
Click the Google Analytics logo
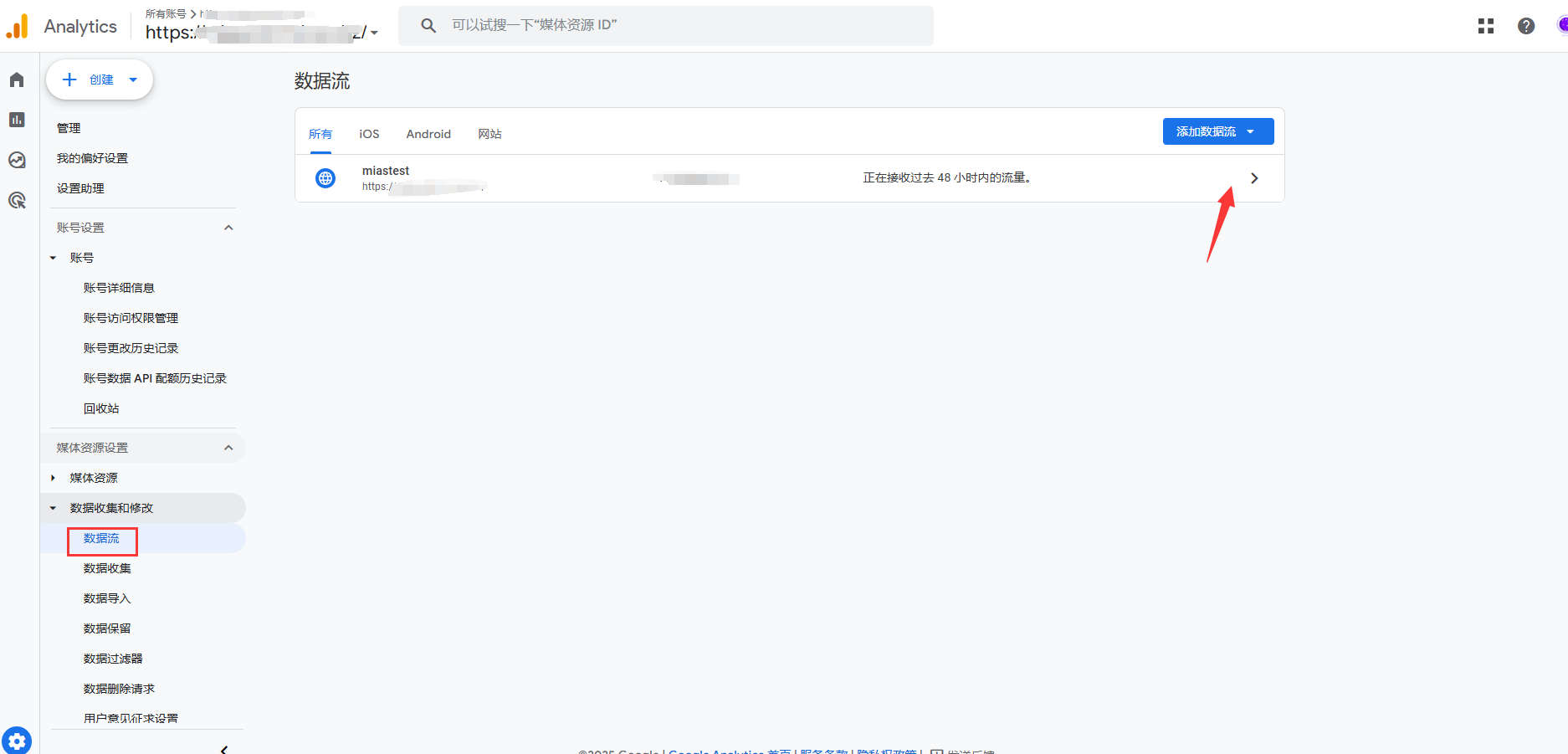pos(18,26)
